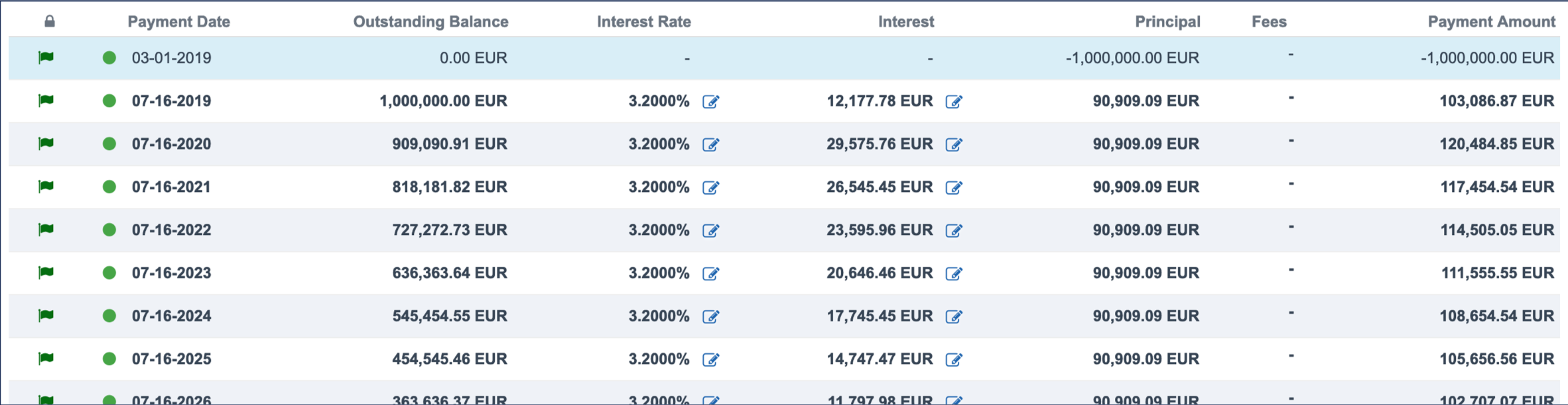This screenshot has width=1568, height=405.
Task: Sort by Payment Date column header
Action: pos(178,22)
